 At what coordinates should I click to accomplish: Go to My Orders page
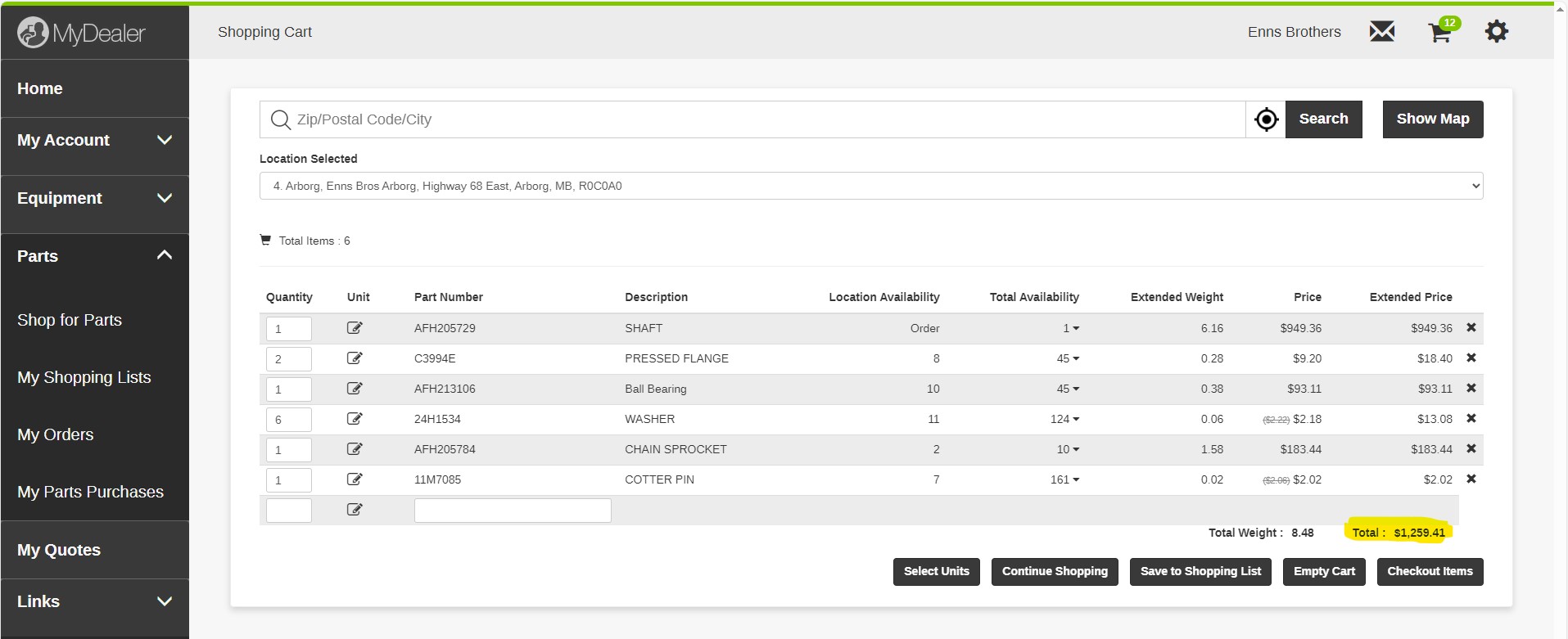(56, 434)
